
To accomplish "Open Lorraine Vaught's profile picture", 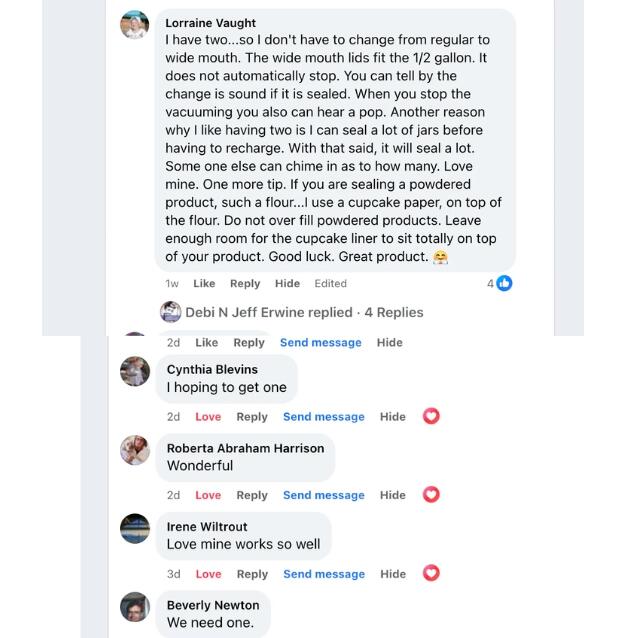I will pos(135,25).
